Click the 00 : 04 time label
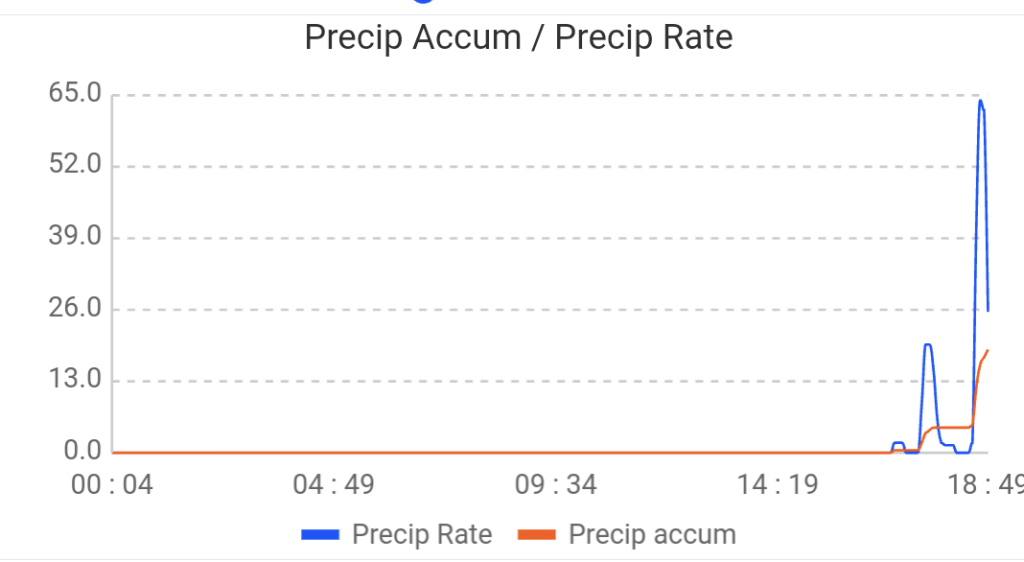This screenshot has height=562, width=1024. pyautogui.click(x=112, y=486)
